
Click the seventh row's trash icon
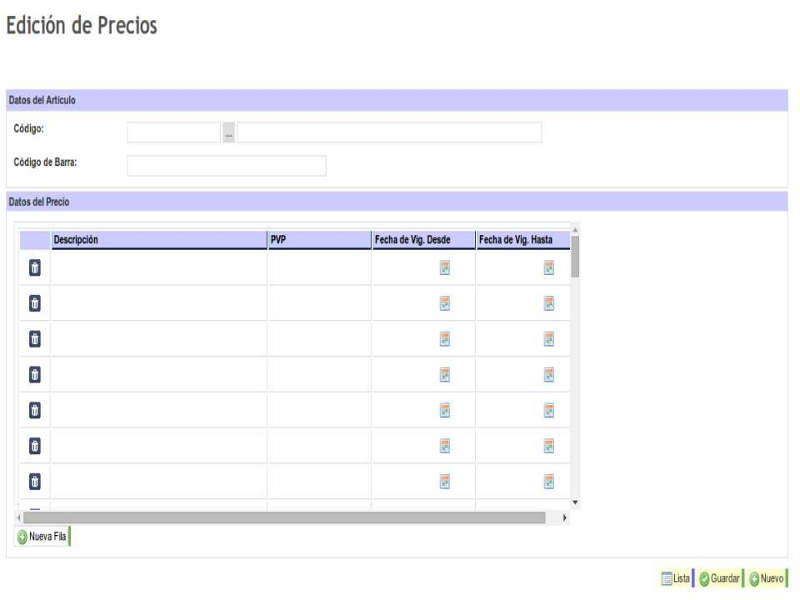(x=34, y=481)
